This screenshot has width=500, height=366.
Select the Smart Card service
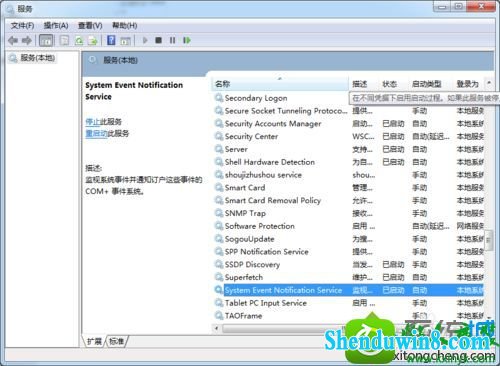(x=245, y=188)
